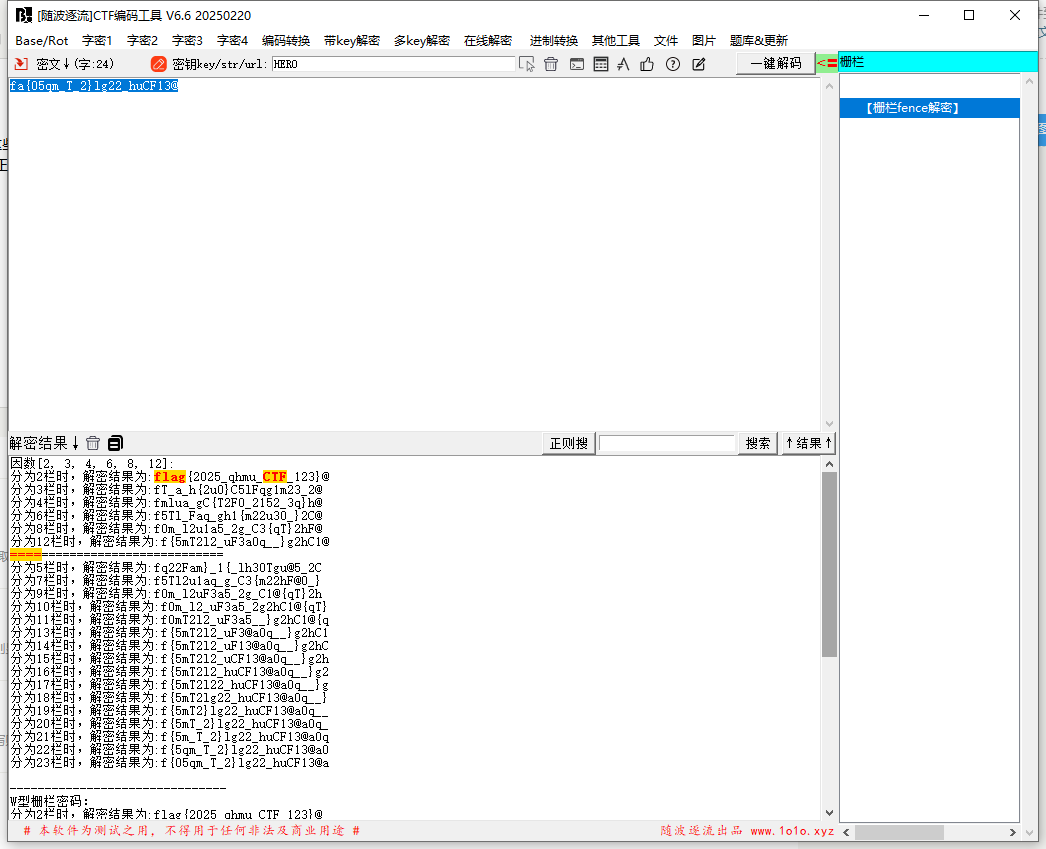
Task: Click the cursor select icon in toolbar
Action: click(x=526, y=64)
